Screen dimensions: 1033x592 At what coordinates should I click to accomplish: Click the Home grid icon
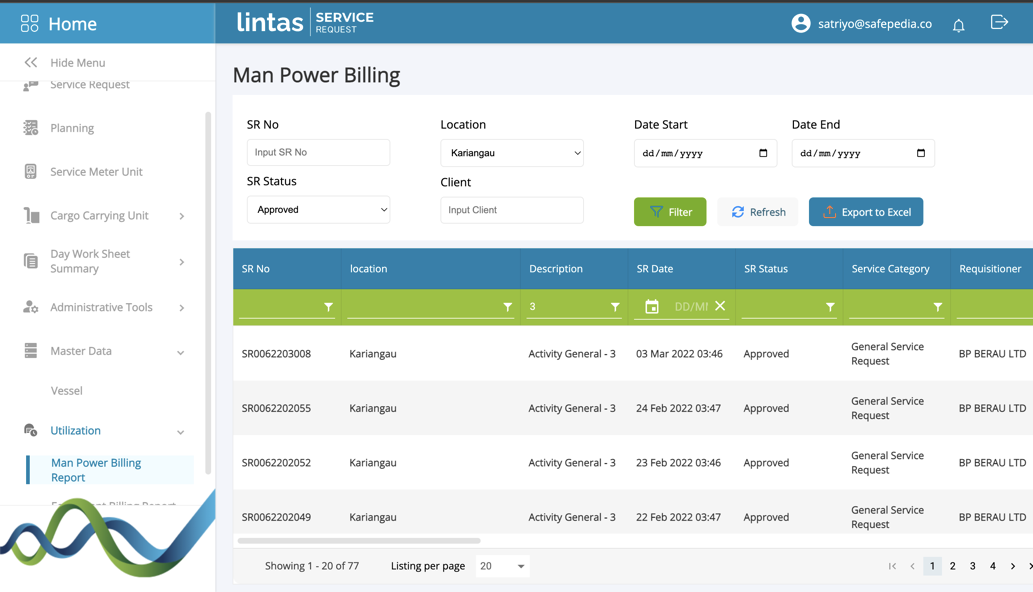coord(29,23)
